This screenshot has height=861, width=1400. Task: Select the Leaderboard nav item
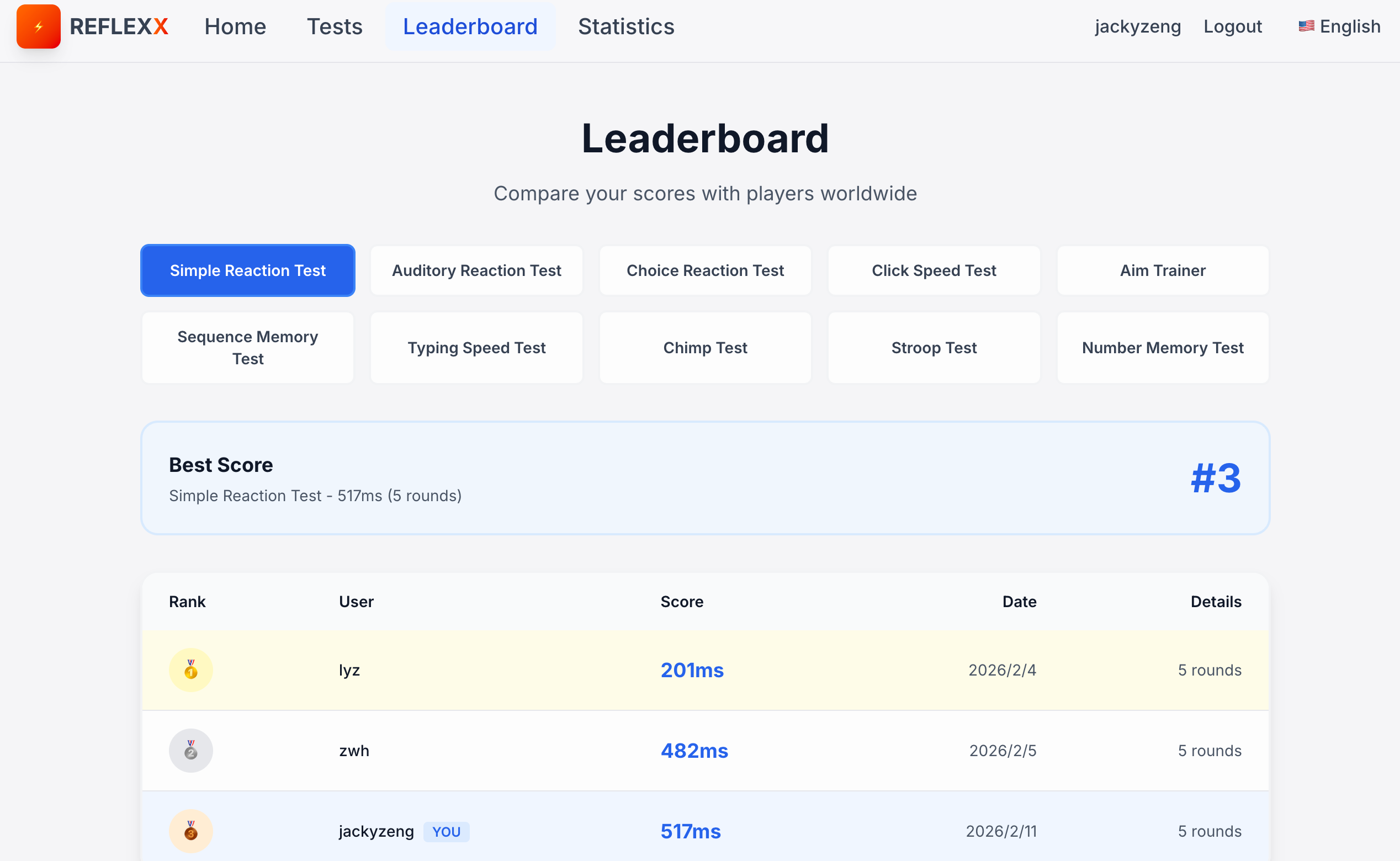point(470,26)
